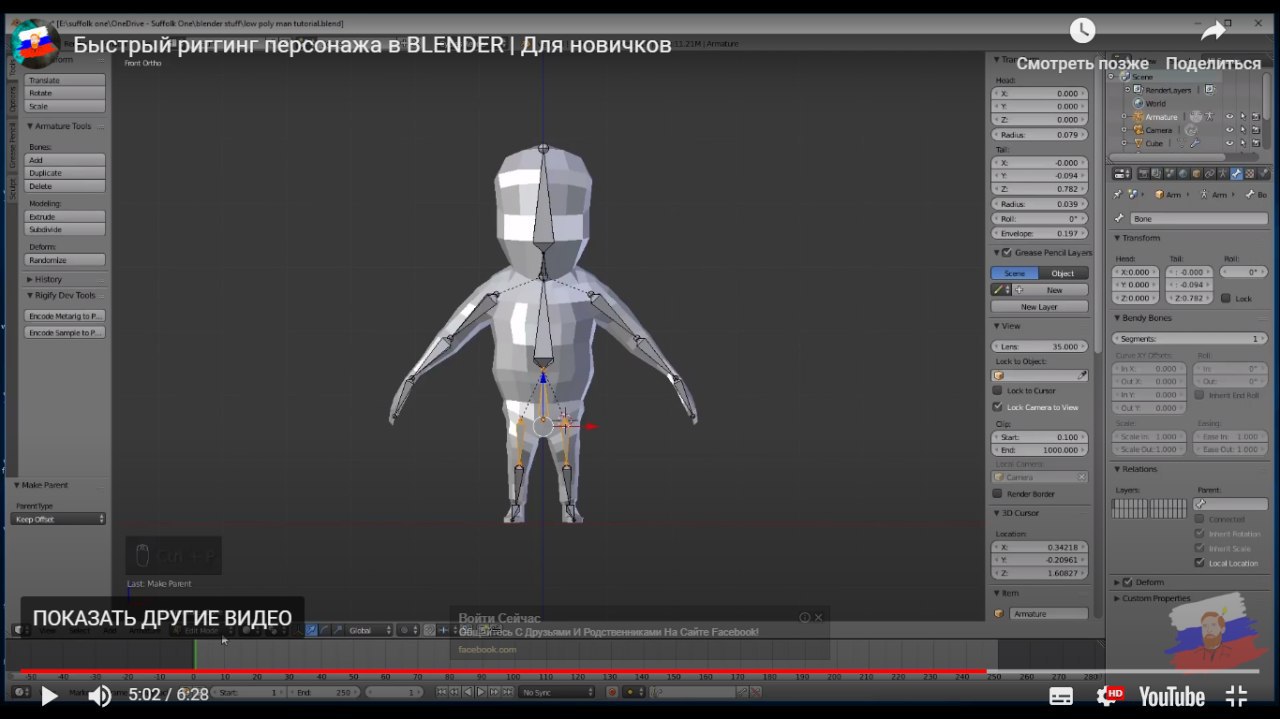Enable the bone Lock checkbox
The height and width of the screenshot is (719, 1280).
(1226, 298)
